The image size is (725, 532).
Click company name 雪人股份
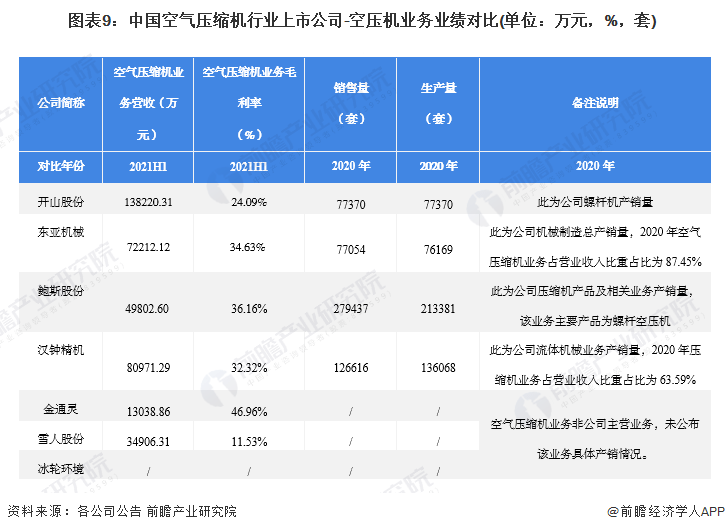tap(61, 439)
